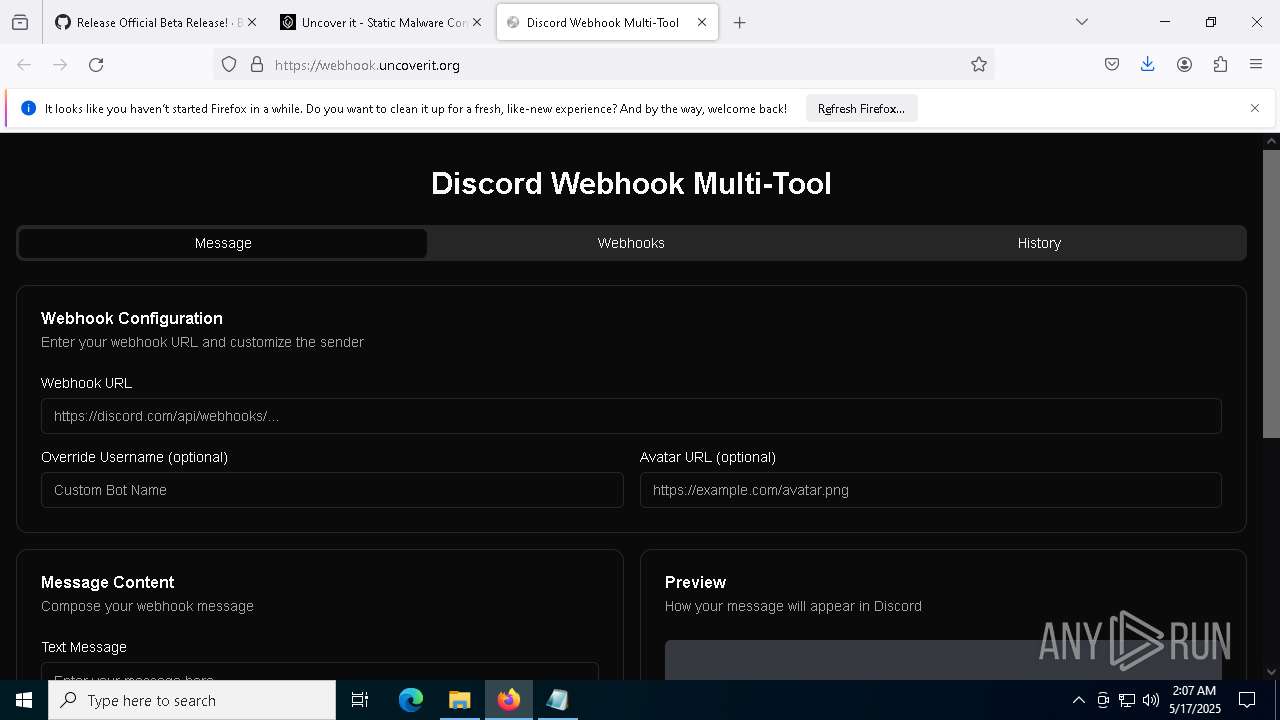
Task: Open the History tab
Action: pos(1039,243)
